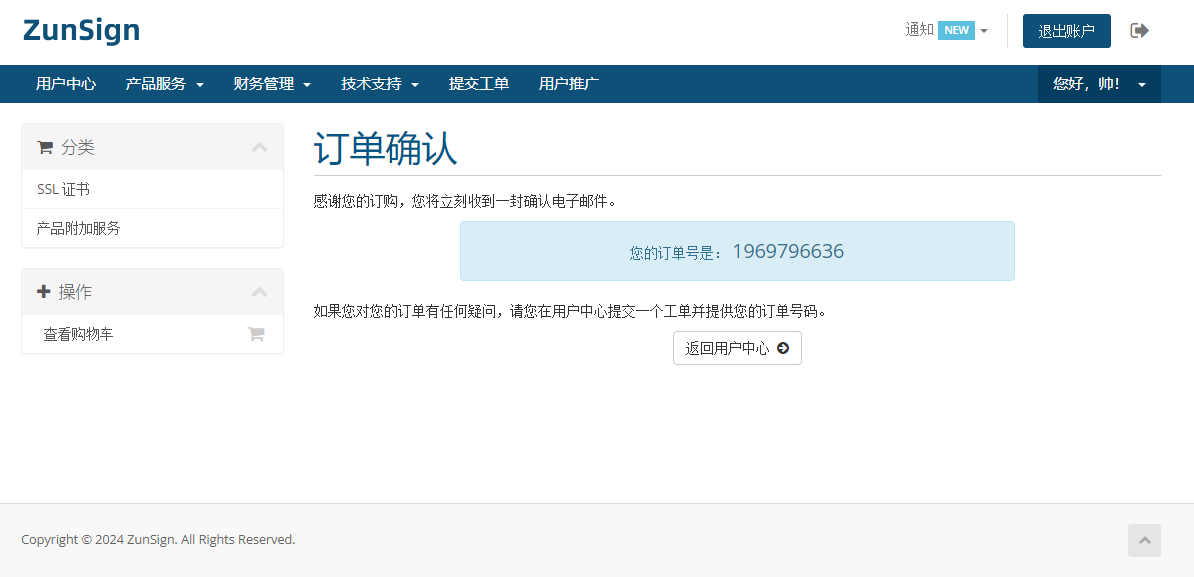Click the arrow icon in 返回用户中心 button
This screenshot has width=1194, height=577.
783,349
